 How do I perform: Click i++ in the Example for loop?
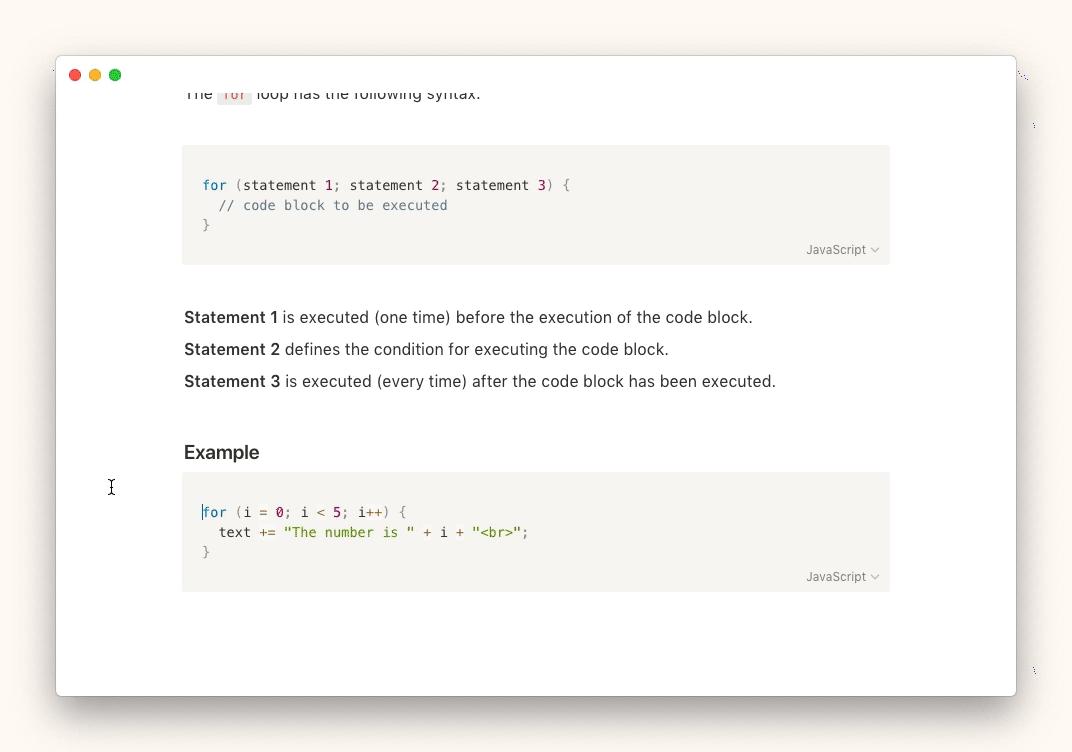click(370, 512)
